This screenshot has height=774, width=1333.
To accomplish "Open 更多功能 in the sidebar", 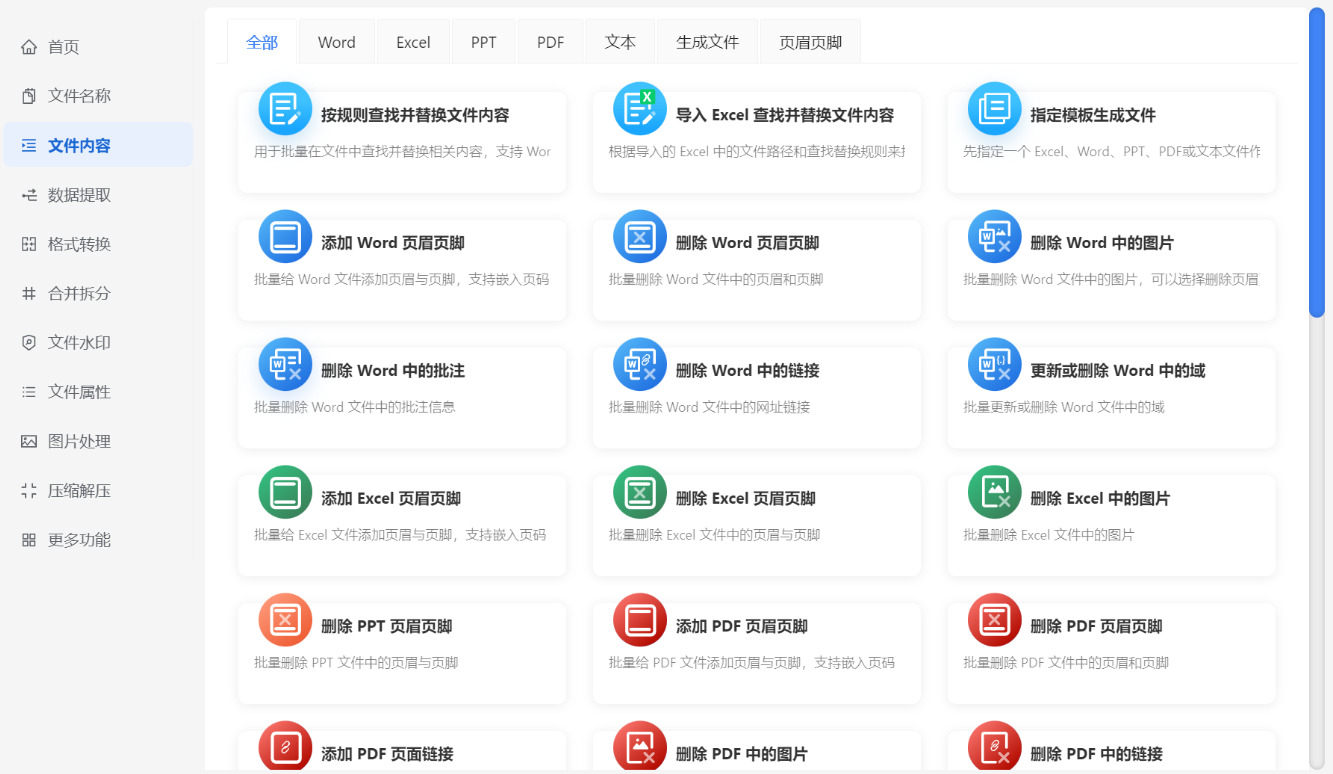I will click(x=98, y=540).
